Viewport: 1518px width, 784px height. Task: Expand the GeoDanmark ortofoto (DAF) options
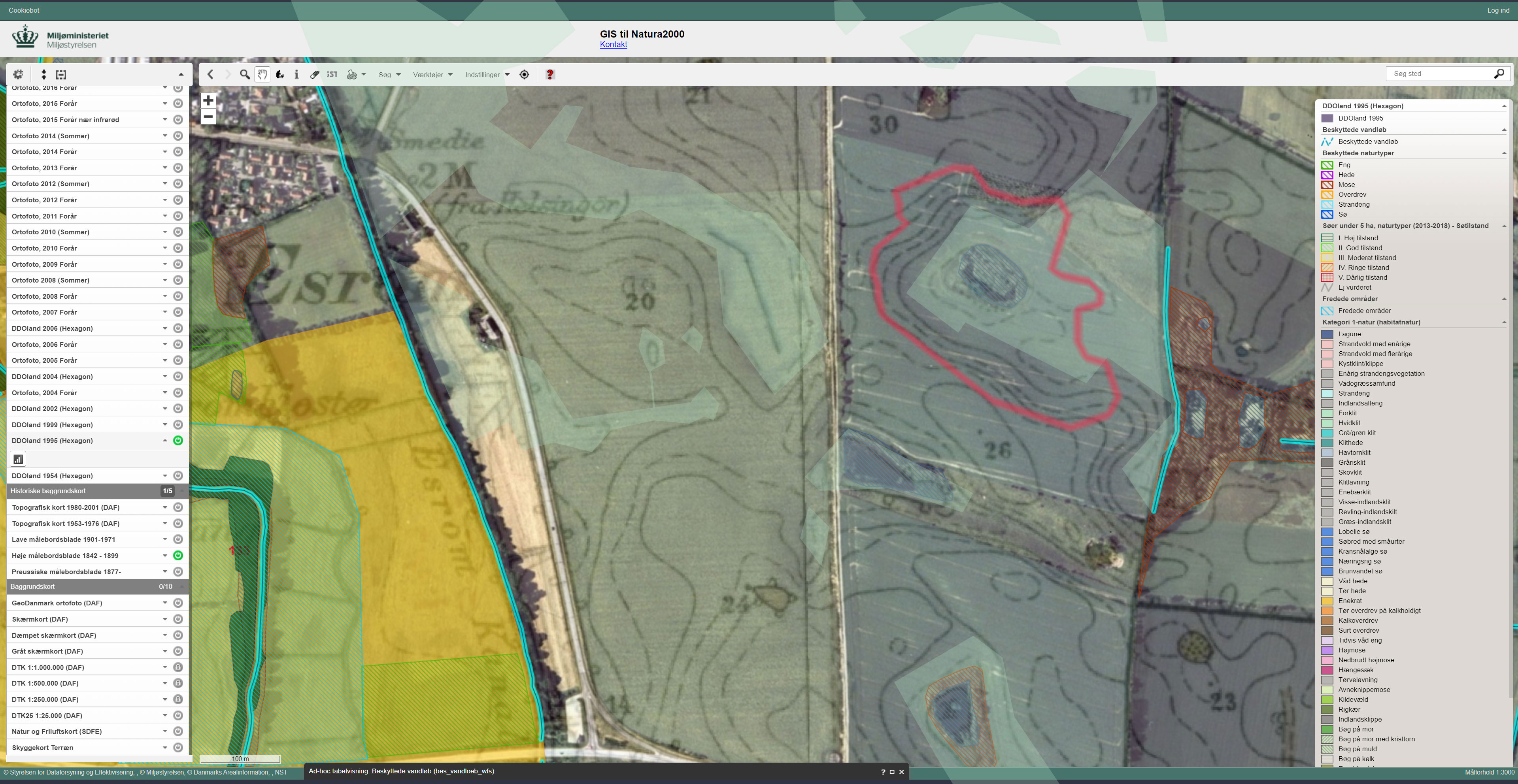pos(165,603)
